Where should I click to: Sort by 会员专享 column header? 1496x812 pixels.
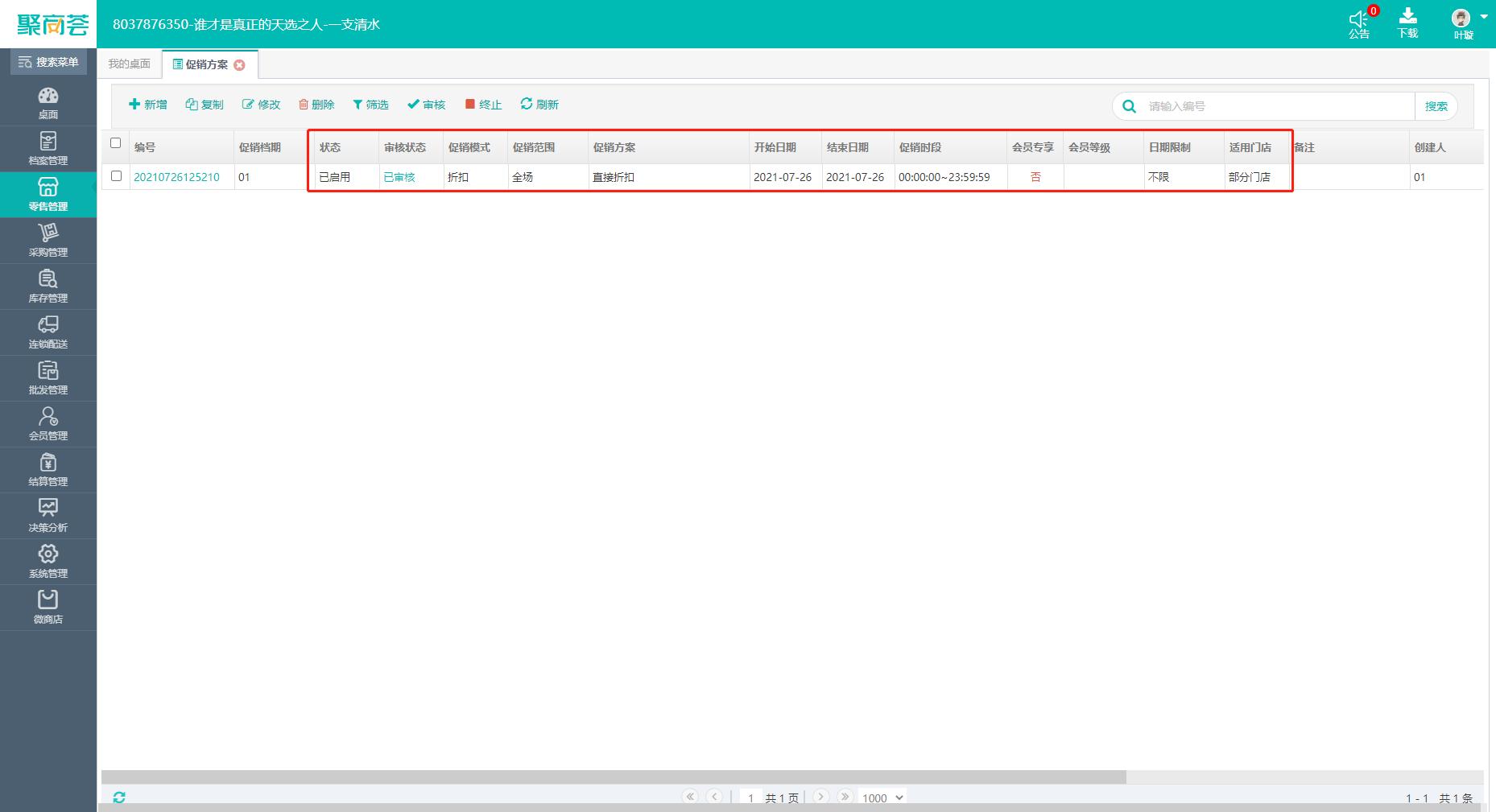coord(1035,147)
